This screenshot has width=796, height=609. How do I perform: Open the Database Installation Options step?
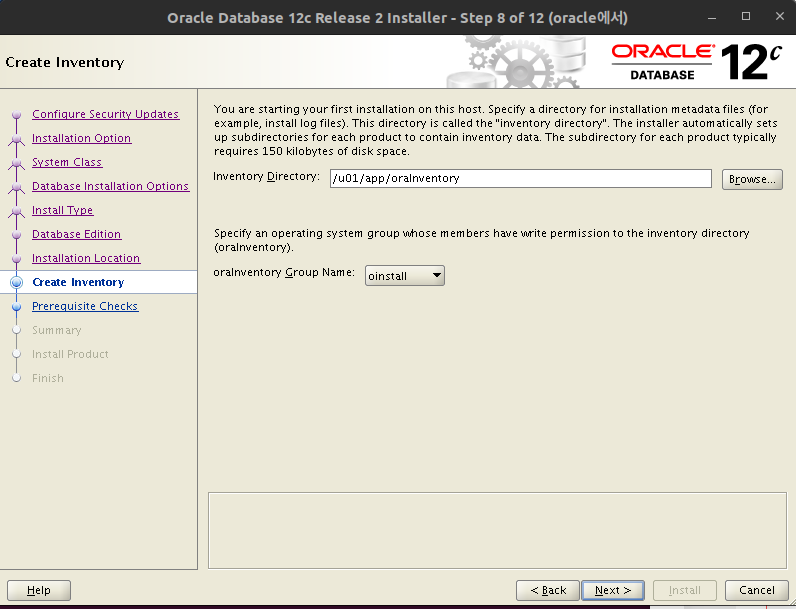[111, 186]
